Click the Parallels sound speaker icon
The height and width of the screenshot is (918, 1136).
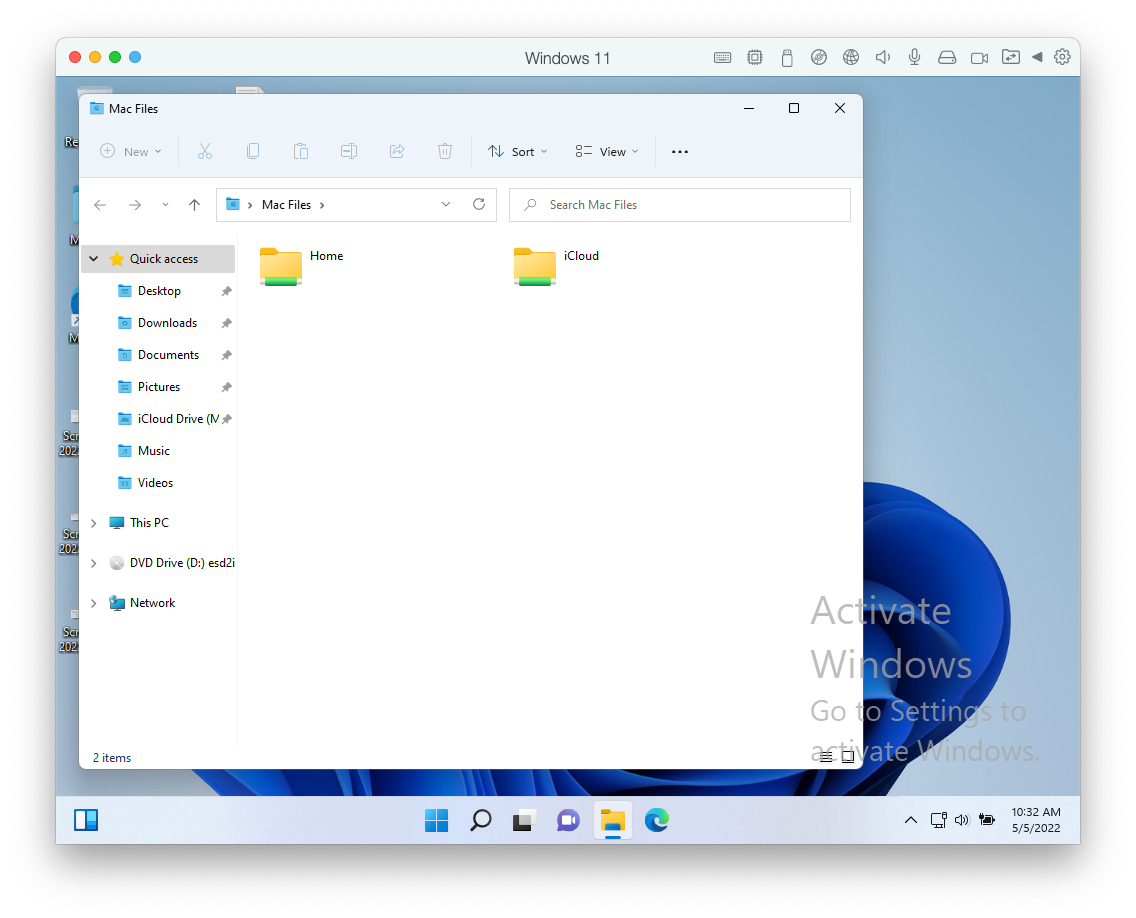pyautogui.click(x=882, y=57)
